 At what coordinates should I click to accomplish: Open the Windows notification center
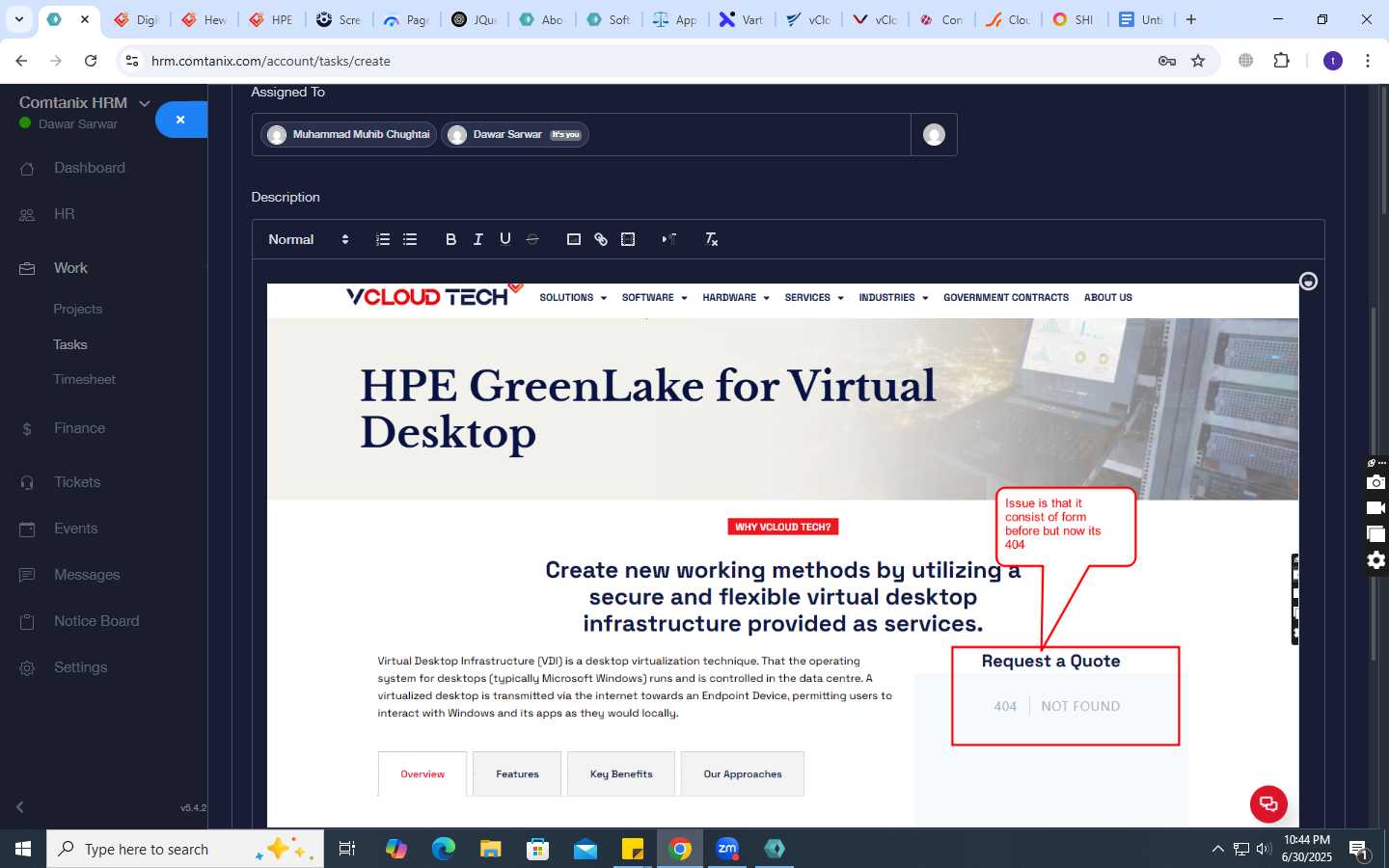[1359, 850]
